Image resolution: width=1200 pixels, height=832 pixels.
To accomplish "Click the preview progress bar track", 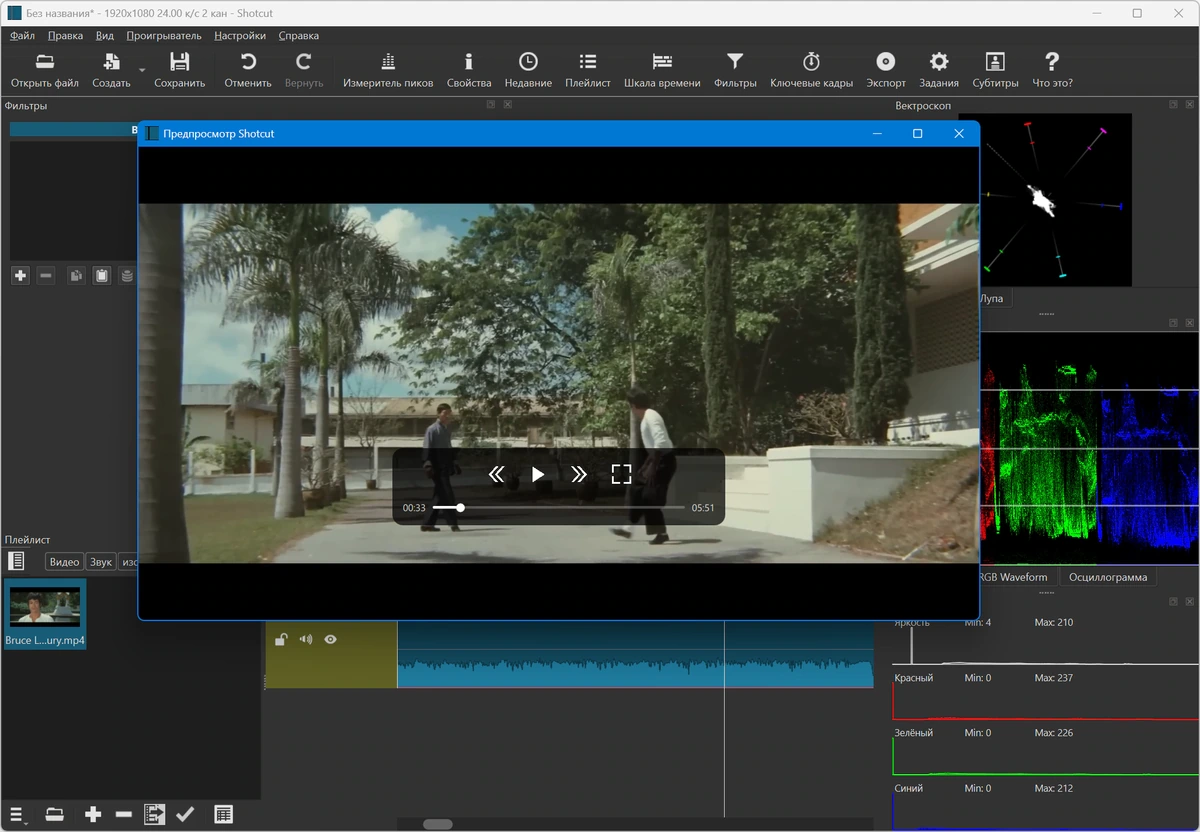I will coord(559,508).
